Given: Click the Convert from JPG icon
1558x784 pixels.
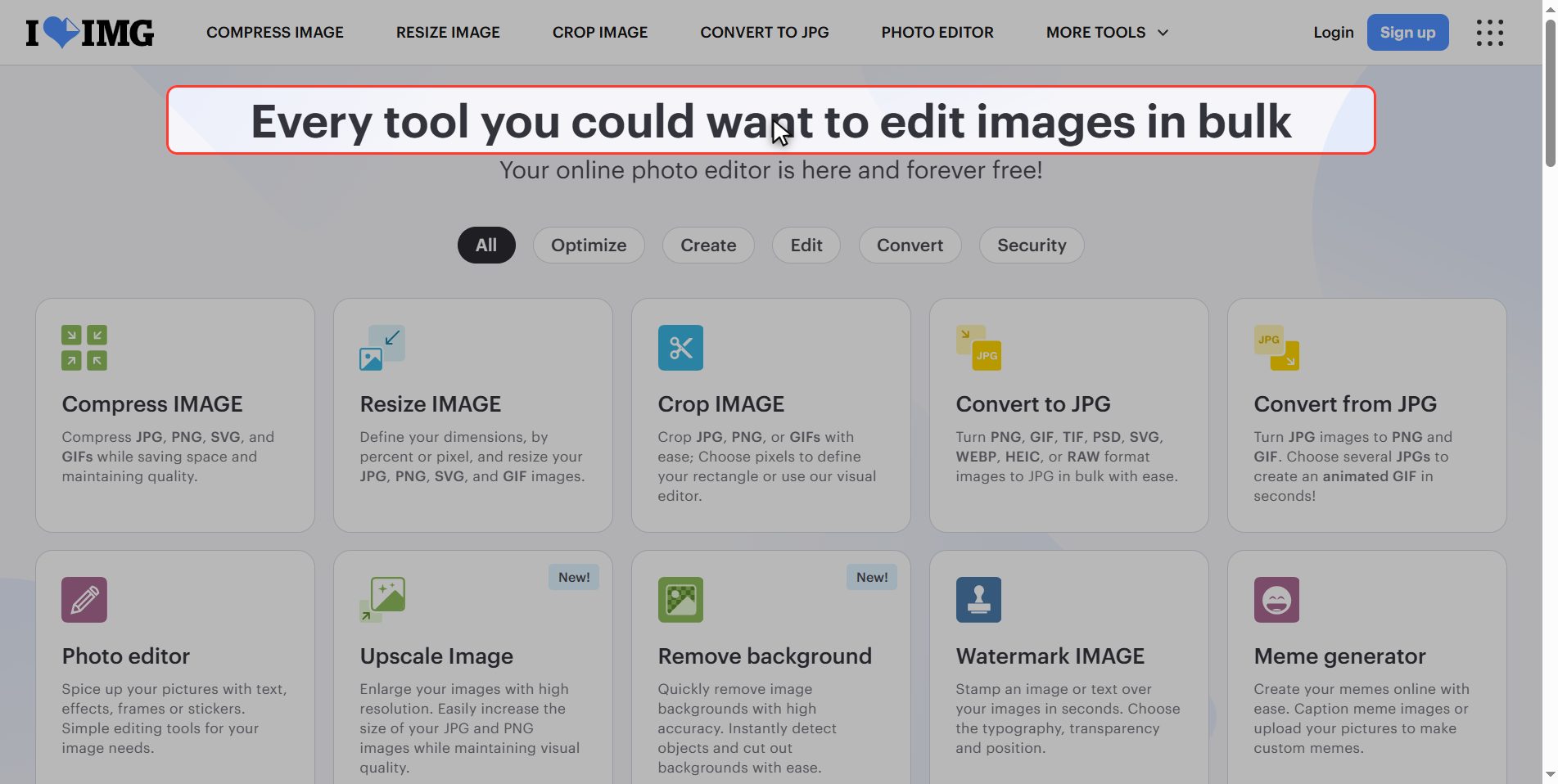Looking at the screenshot, I should [1276, 348].
